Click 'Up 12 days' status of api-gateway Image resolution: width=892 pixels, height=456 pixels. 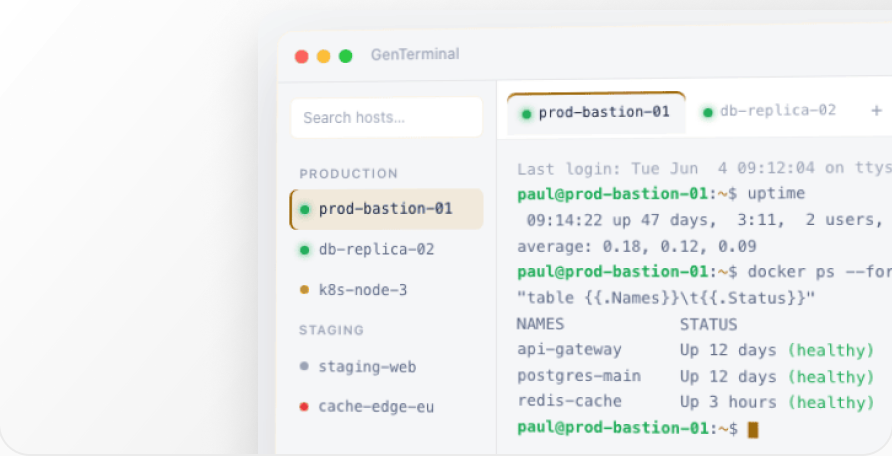click(728, 351)
